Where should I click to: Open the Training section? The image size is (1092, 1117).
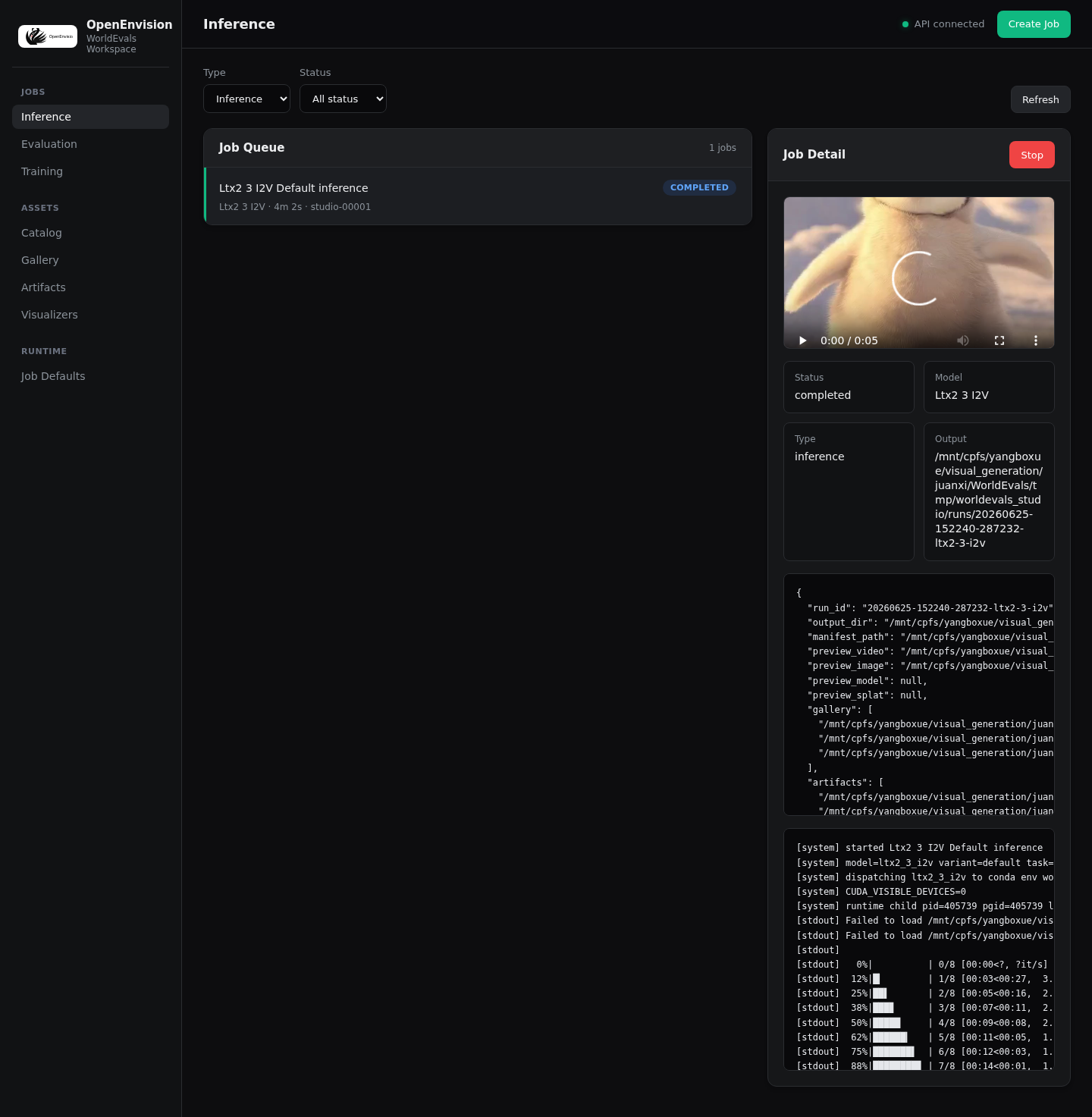(90, 171)
